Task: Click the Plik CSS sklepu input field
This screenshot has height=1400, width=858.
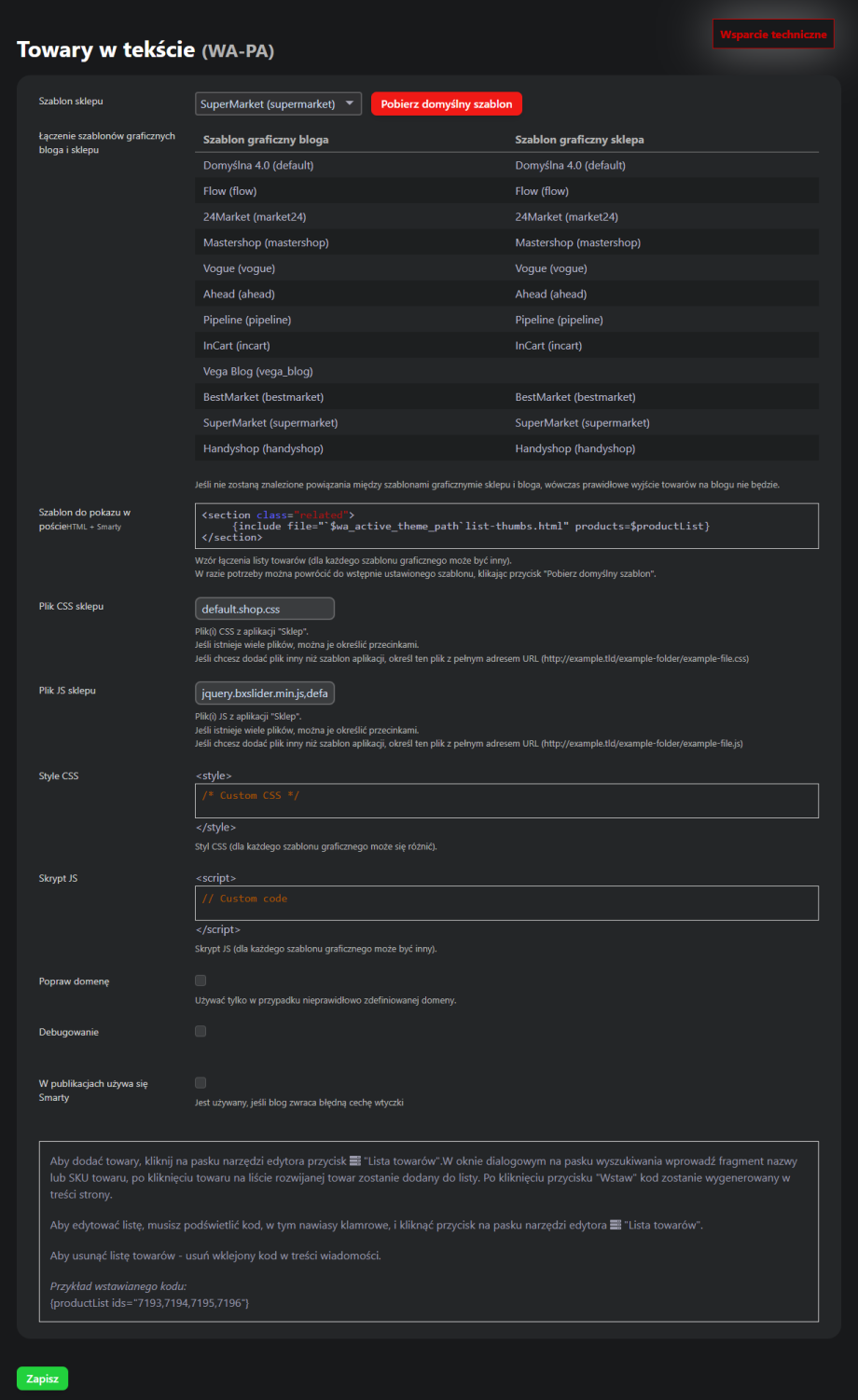Action: pos(265,609)
